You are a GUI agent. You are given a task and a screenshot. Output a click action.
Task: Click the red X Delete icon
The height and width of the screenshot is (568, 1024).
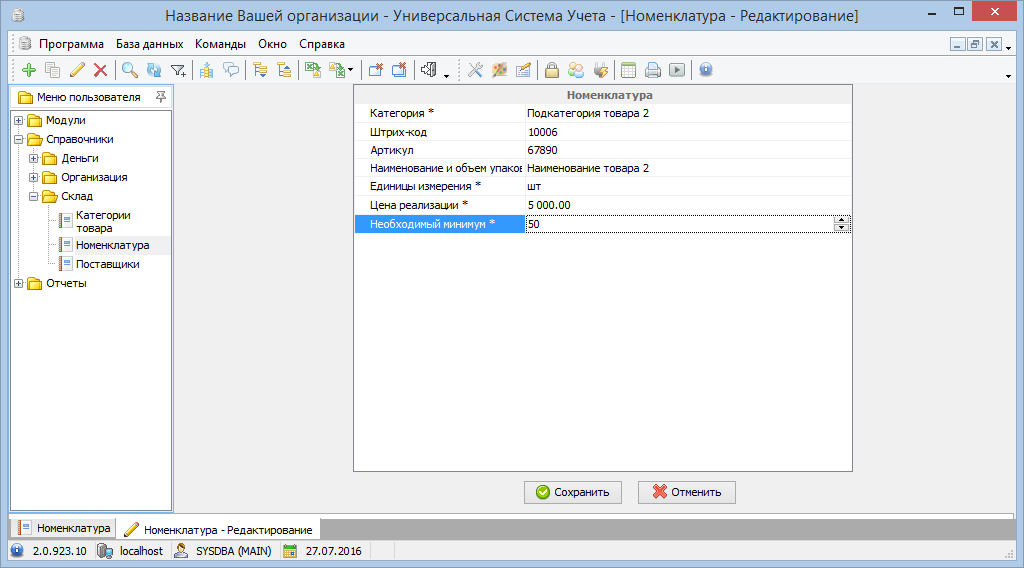[x=100, y=70]
